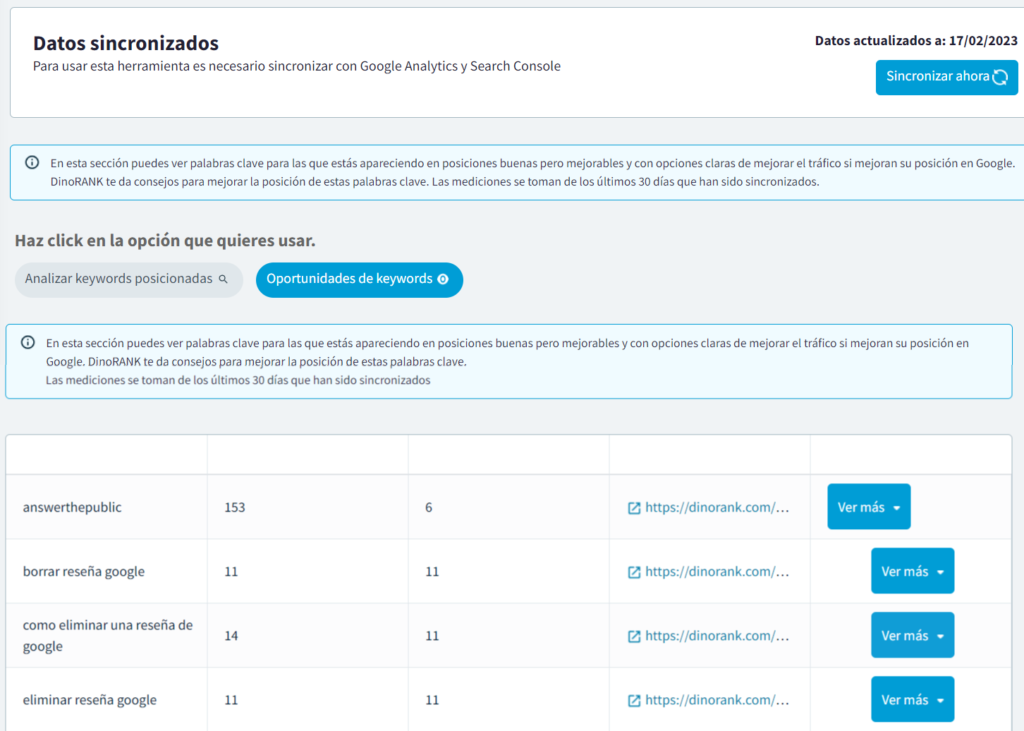Click the Datos sincronizados heading
This screenshot has height=731, width=1024.
(x=126, y=43)
